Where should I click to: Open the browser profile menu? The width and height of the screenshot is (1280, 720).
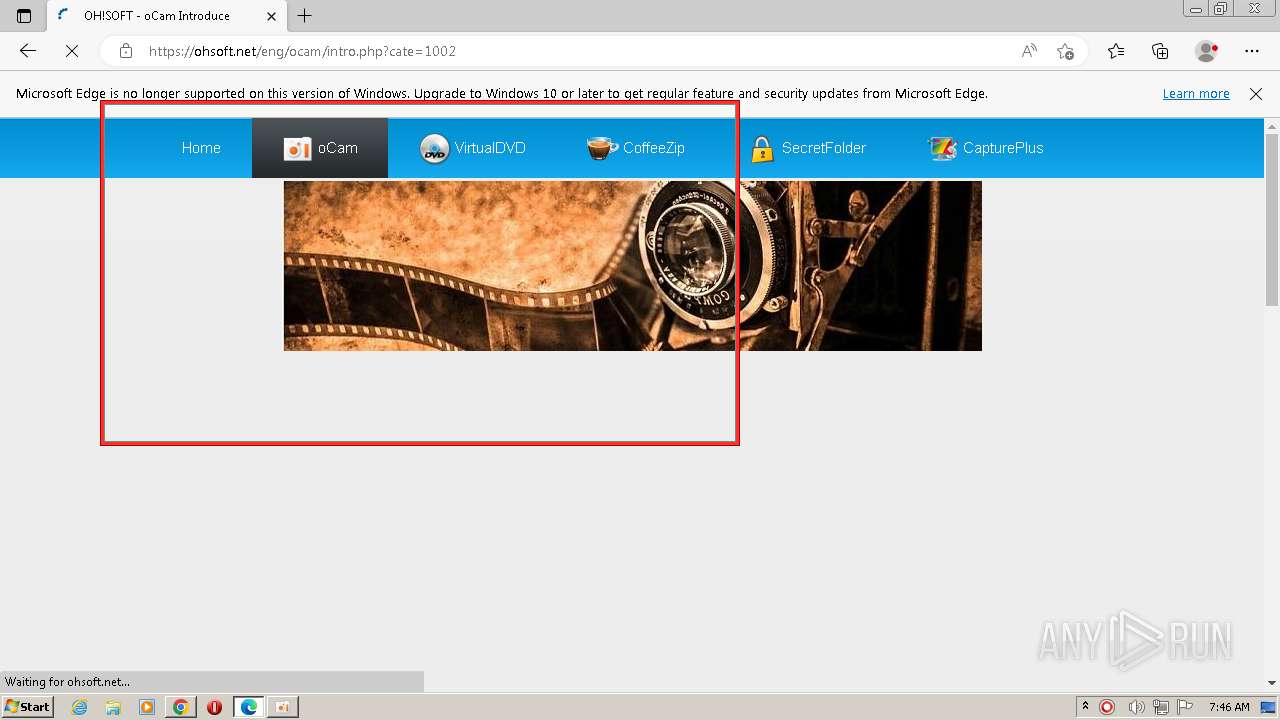click(x=1207, y=51)
